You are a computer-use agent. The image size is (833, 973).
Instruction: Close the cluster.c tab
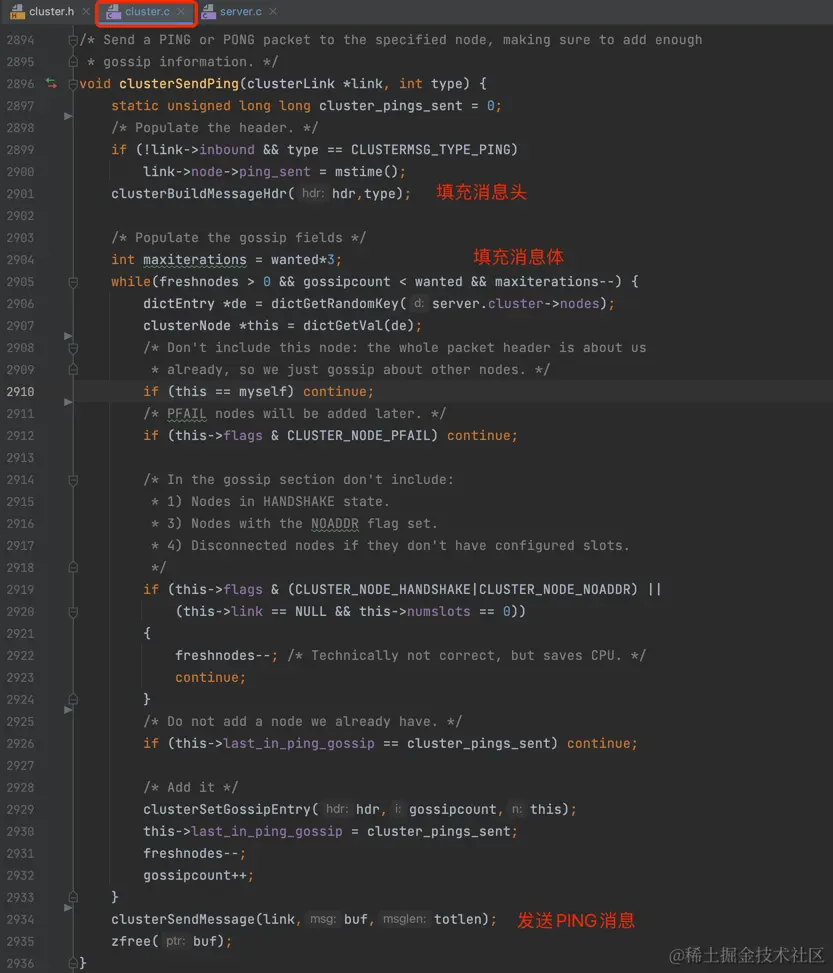click(x=181, y=11)
